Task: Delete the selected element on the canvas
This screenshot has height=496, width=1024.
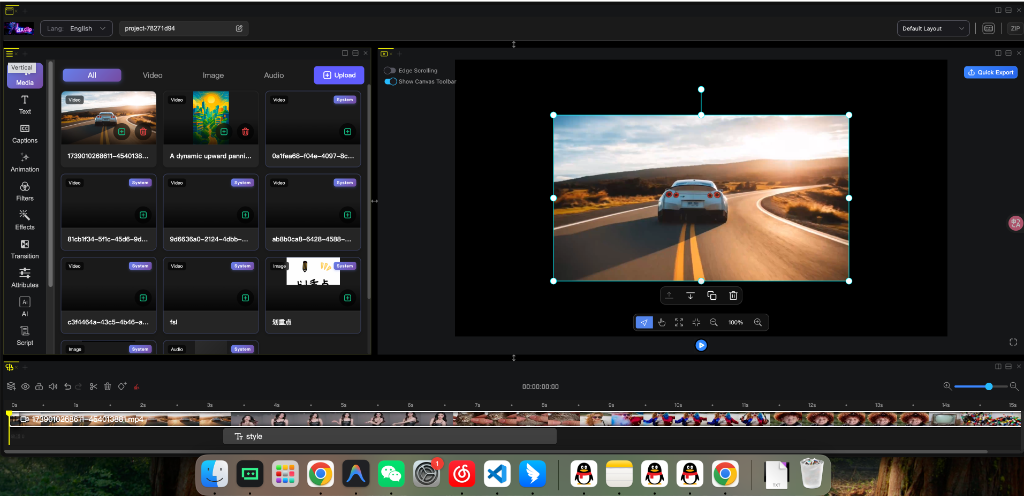Action: 733,296
